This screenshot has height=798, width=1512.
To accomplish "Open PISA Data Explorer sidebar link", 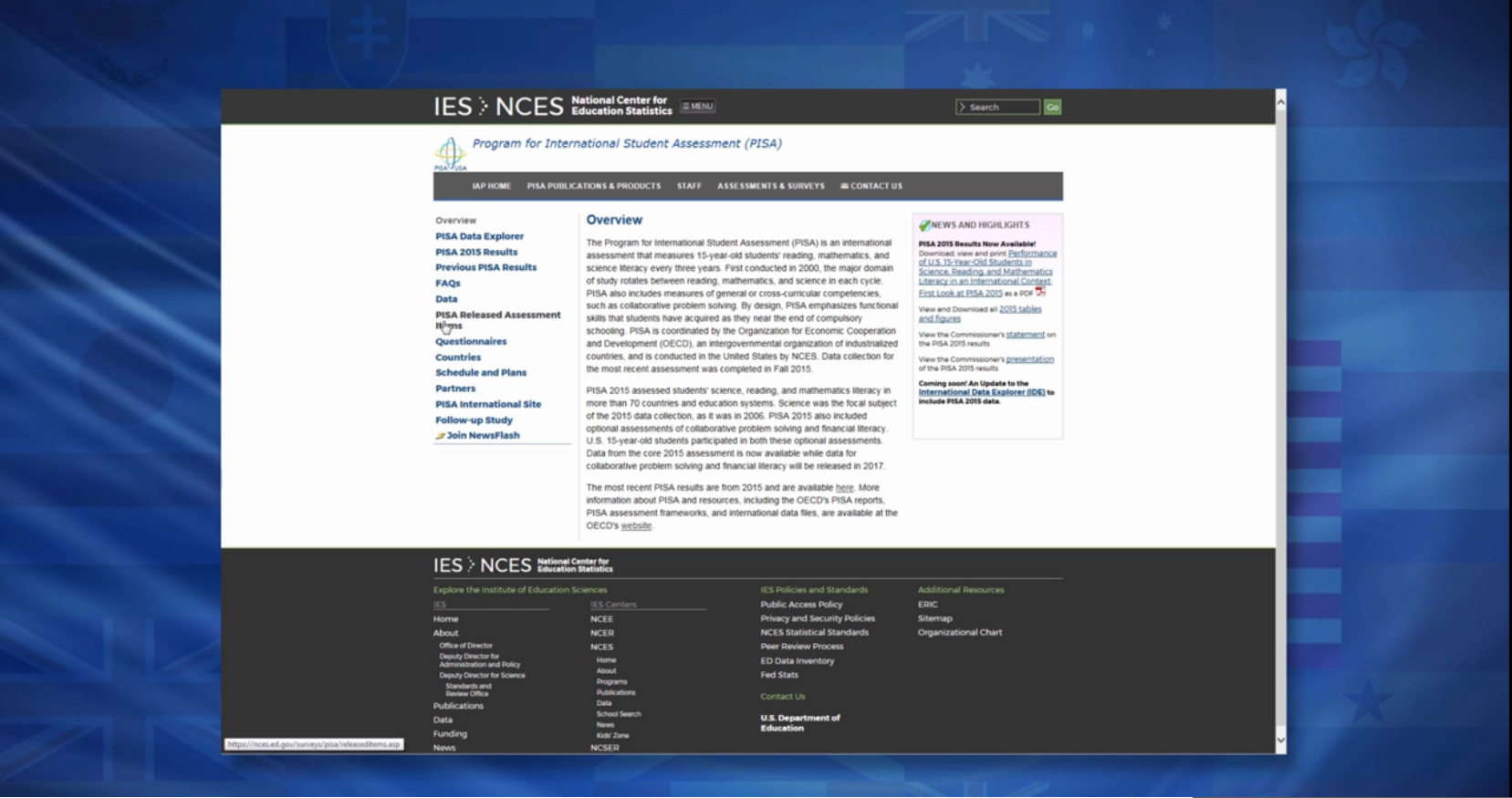I will click(479, 236).
